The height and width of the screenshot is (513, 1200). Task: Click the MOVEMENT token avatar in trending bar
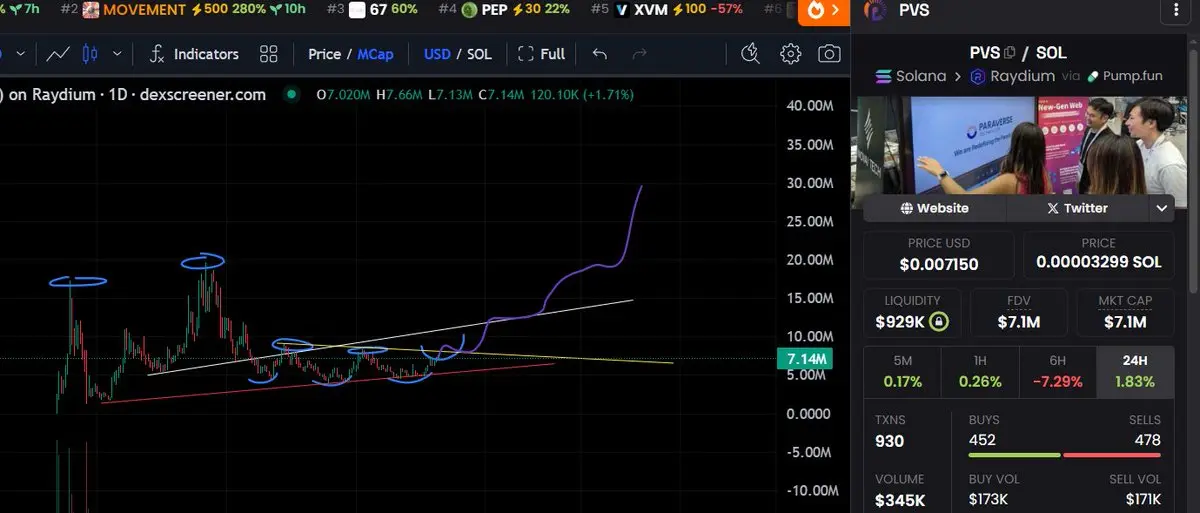click(91, 10)
